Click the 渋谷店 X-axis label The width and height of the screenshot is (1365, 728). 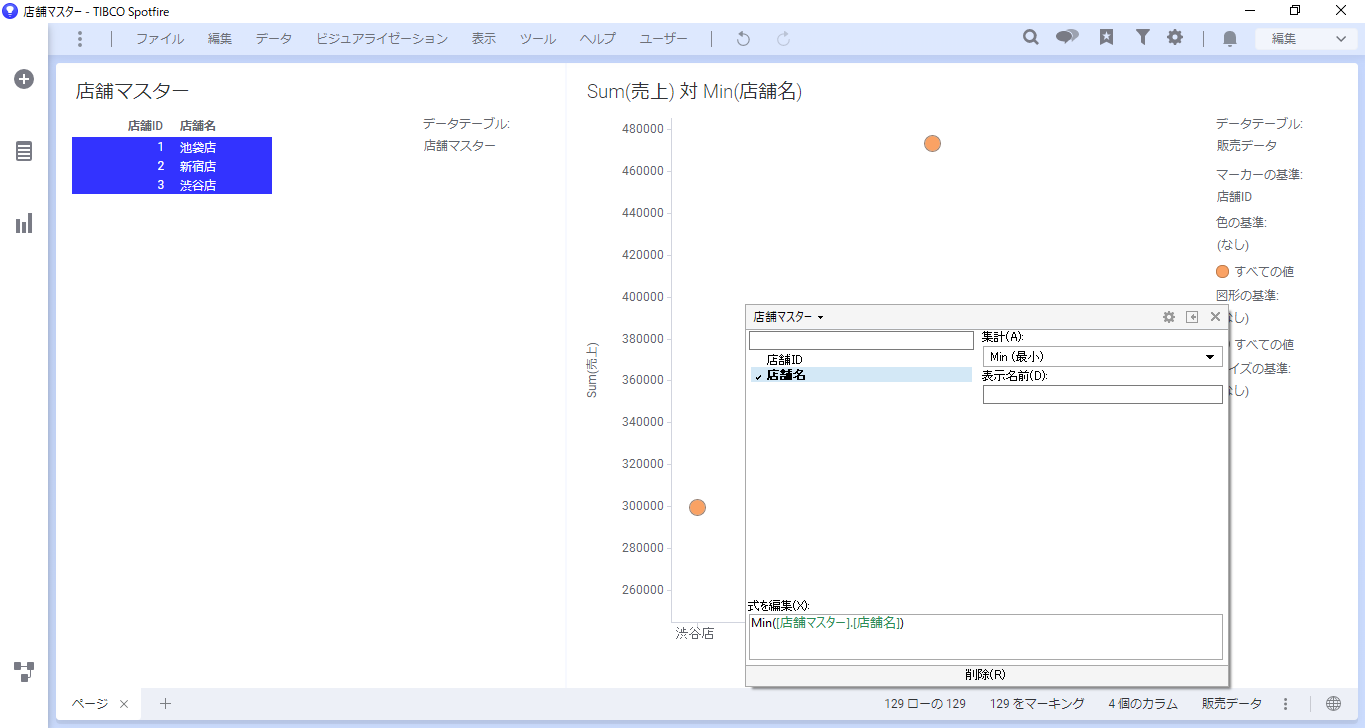click(x=694, y=633)
